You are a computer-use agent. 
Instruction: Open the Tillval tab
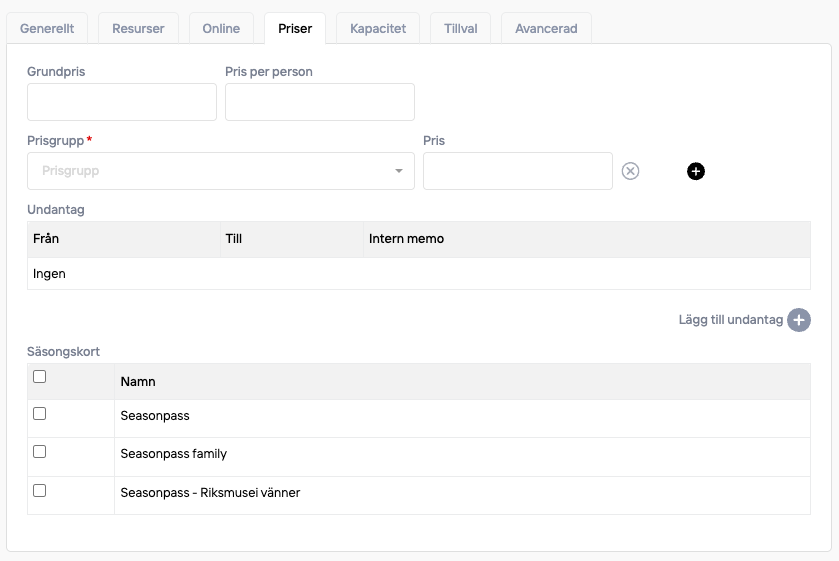pos(460,29)
